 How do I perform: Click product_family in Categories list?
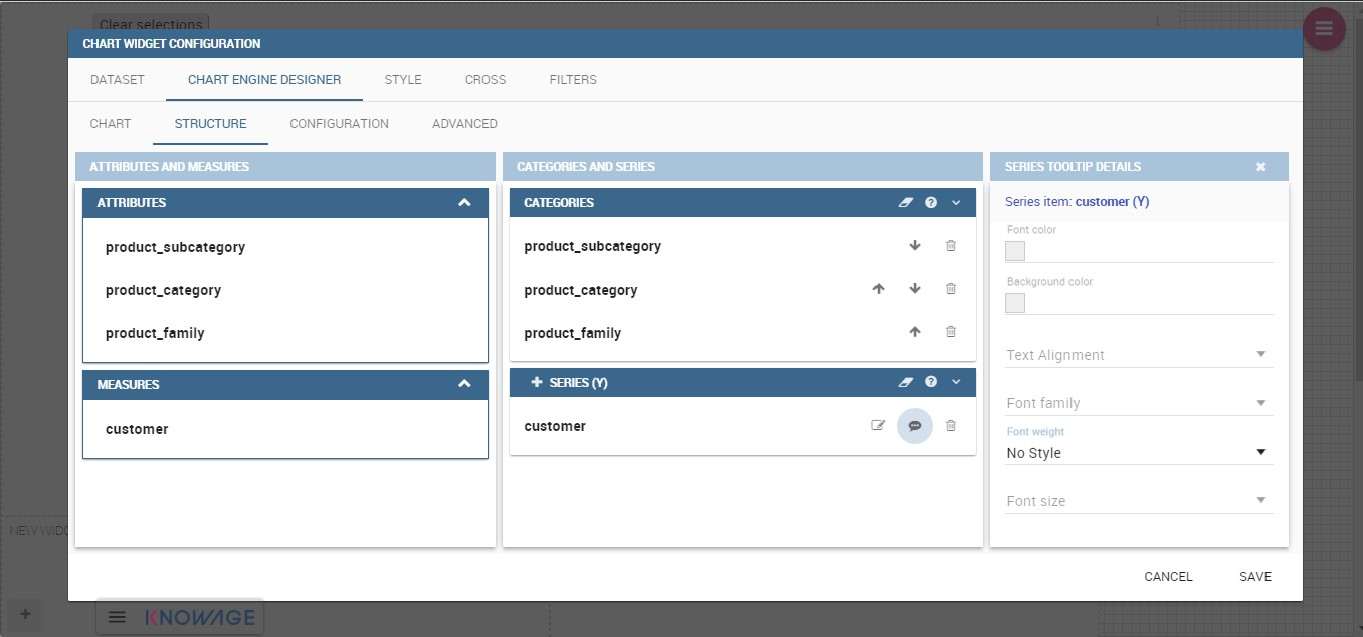click(x=572, y=333)
